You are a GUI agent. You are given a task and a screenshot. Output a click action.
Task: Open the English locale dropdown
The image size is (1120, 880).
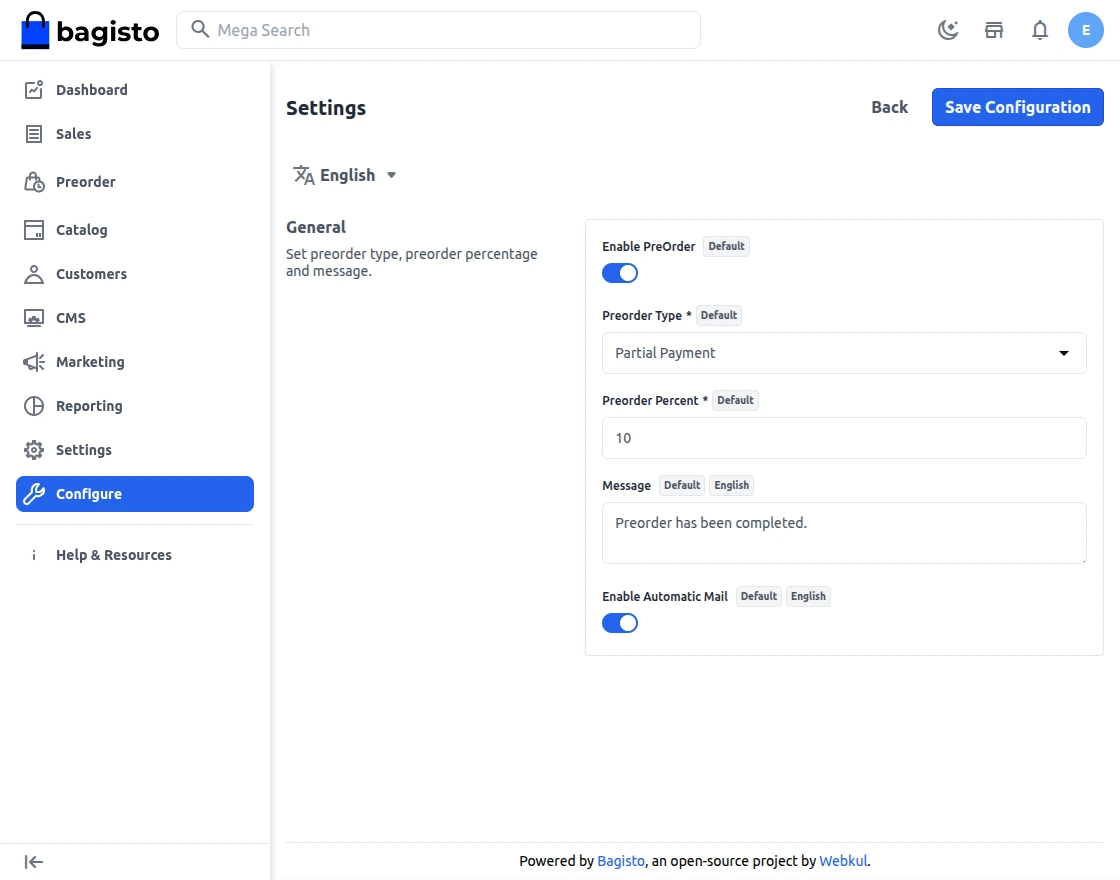click(x=345, y=175)
